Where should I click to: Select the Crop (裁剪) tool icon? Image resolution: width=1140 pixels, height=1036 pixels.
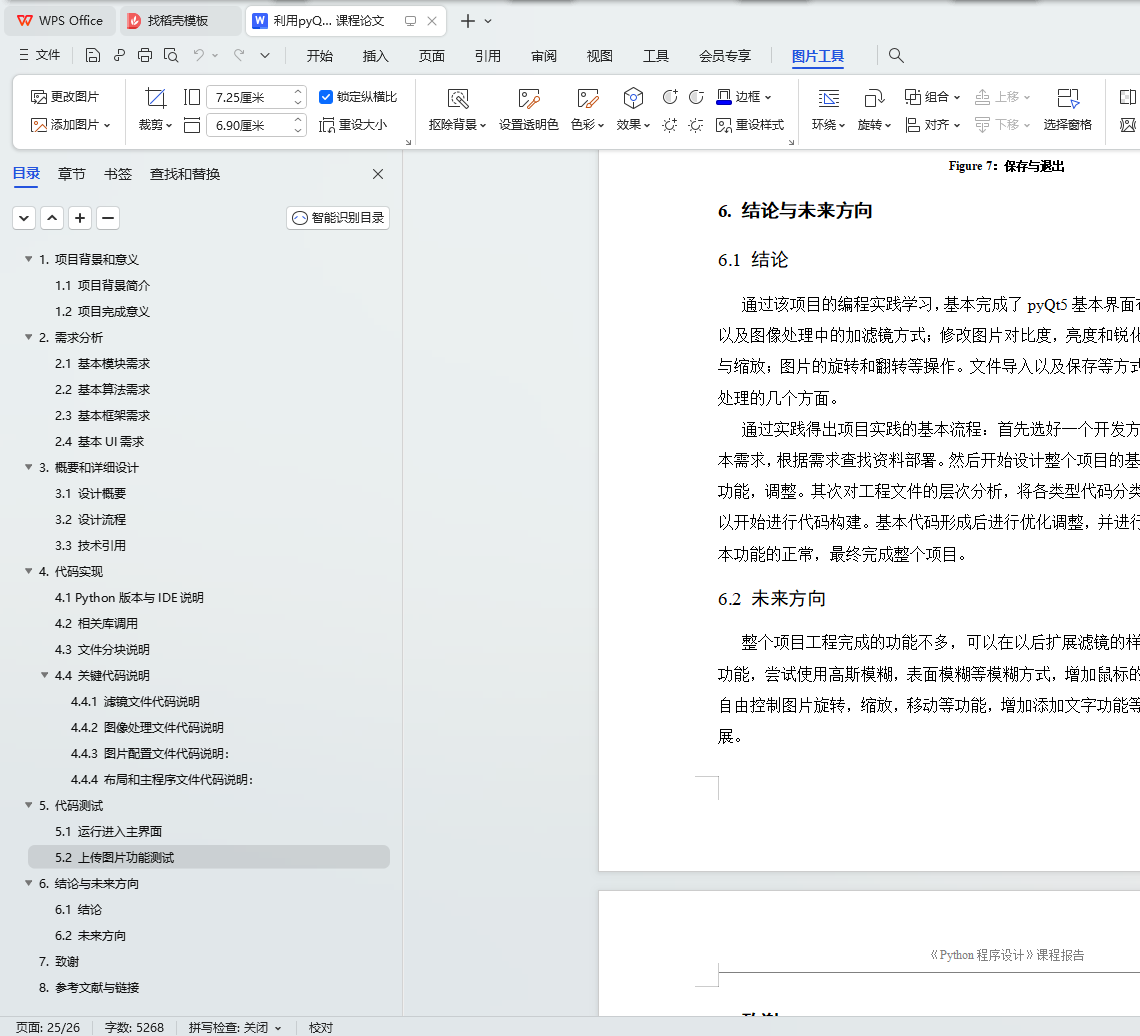pos(156,97)
